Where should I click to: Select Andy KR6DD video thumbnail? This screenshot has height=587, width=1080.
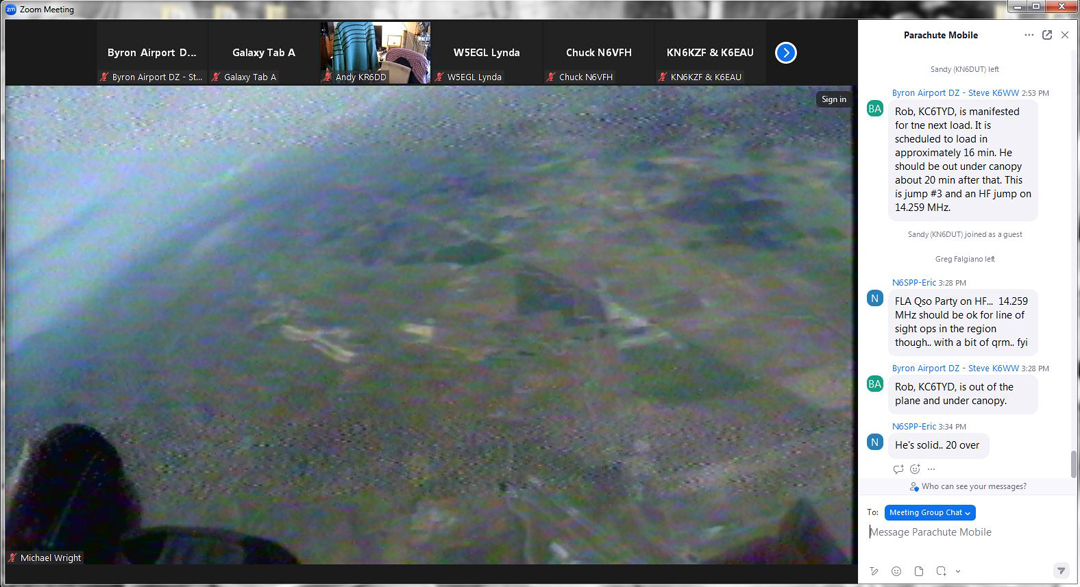pos(375,53)
